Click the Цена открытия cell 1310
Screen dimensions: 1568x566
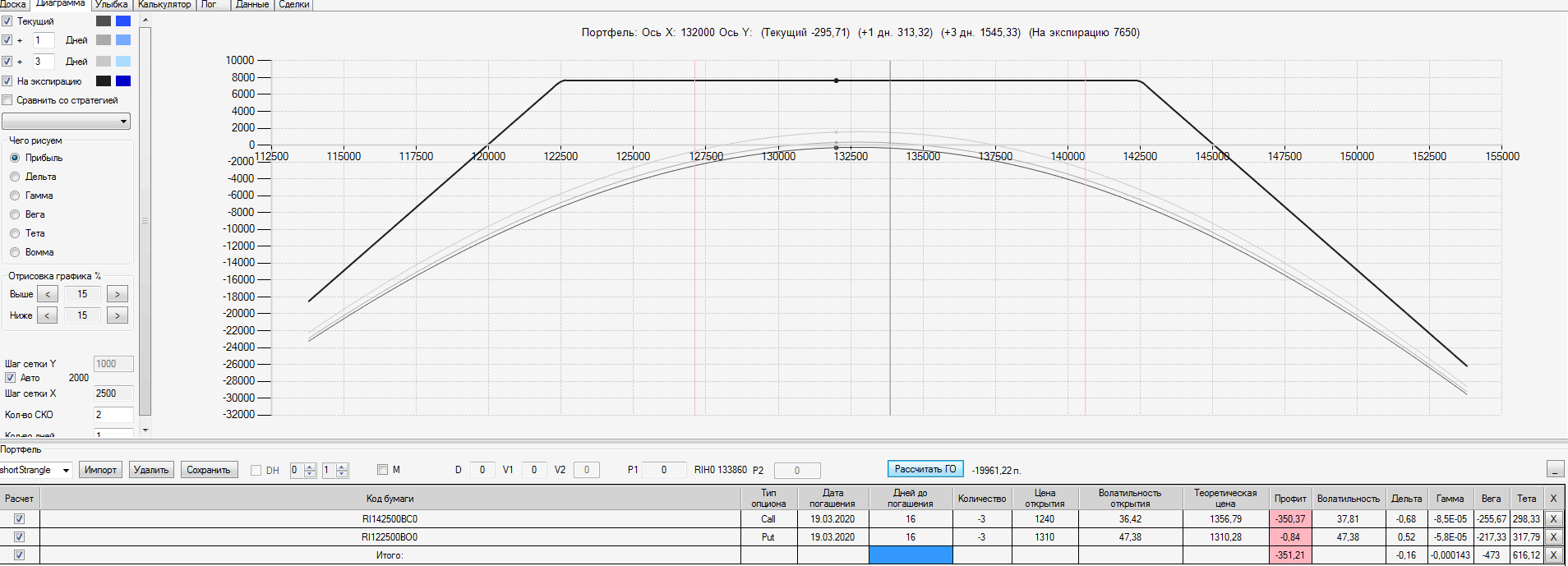pyautogui.click(x=1045, y=537)
